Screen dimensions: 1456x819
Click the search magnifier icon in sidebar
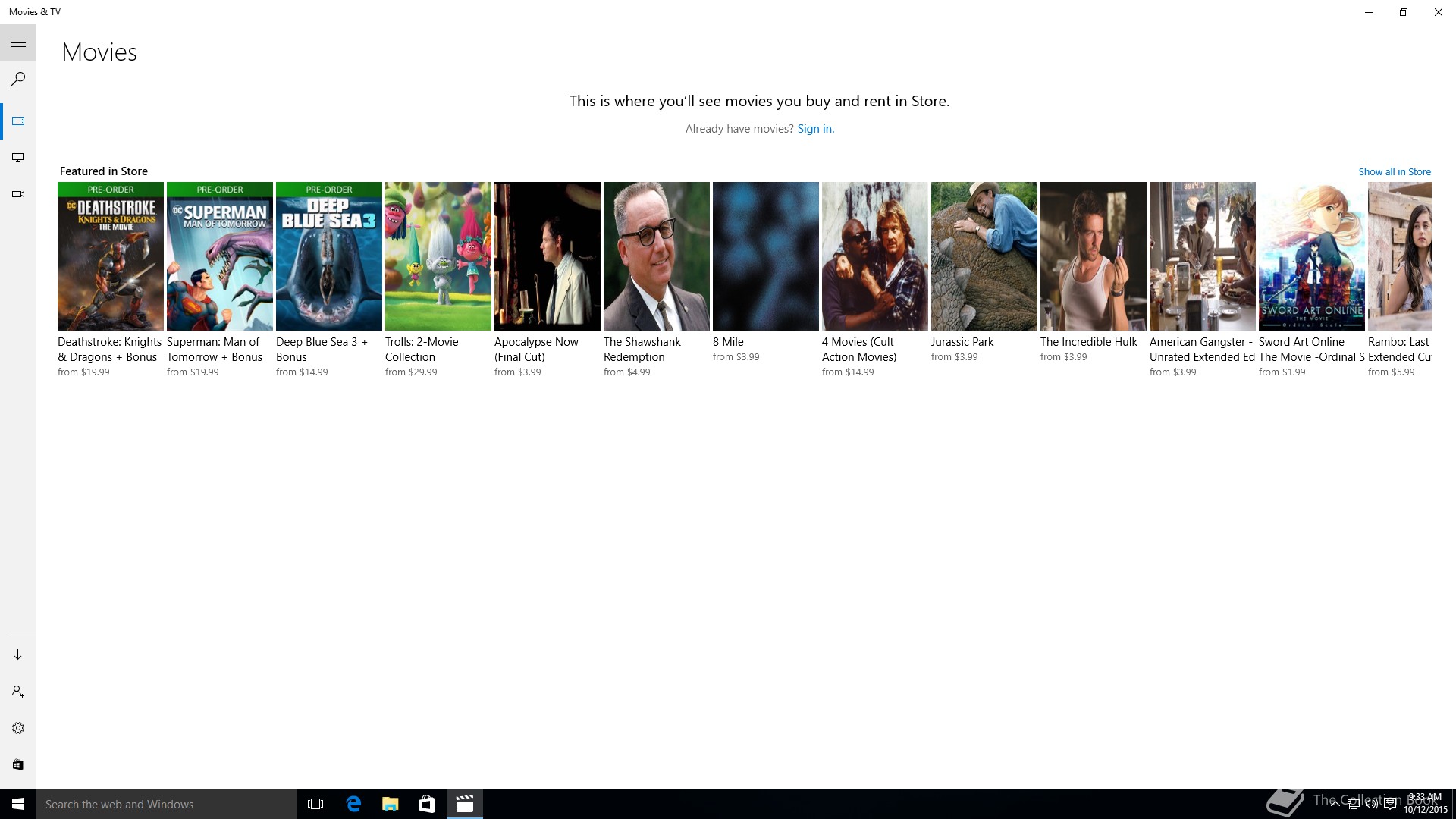tap(18, 79)
